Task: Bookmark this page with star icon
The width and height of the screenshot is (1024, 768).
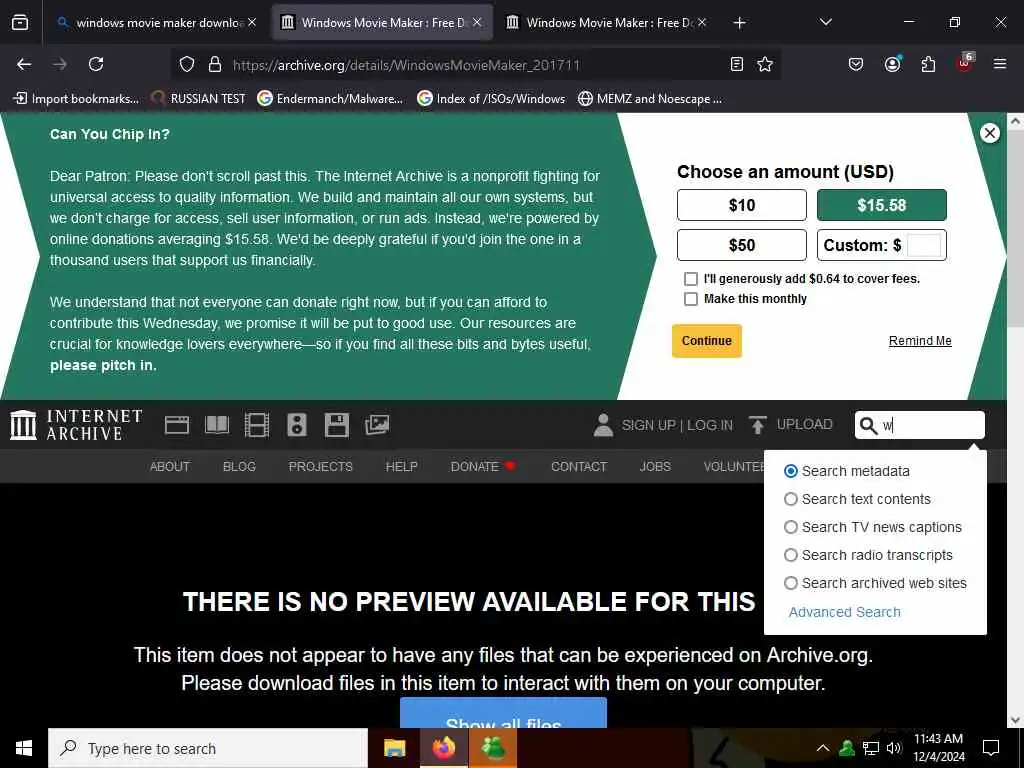Action: coord(765,64)
